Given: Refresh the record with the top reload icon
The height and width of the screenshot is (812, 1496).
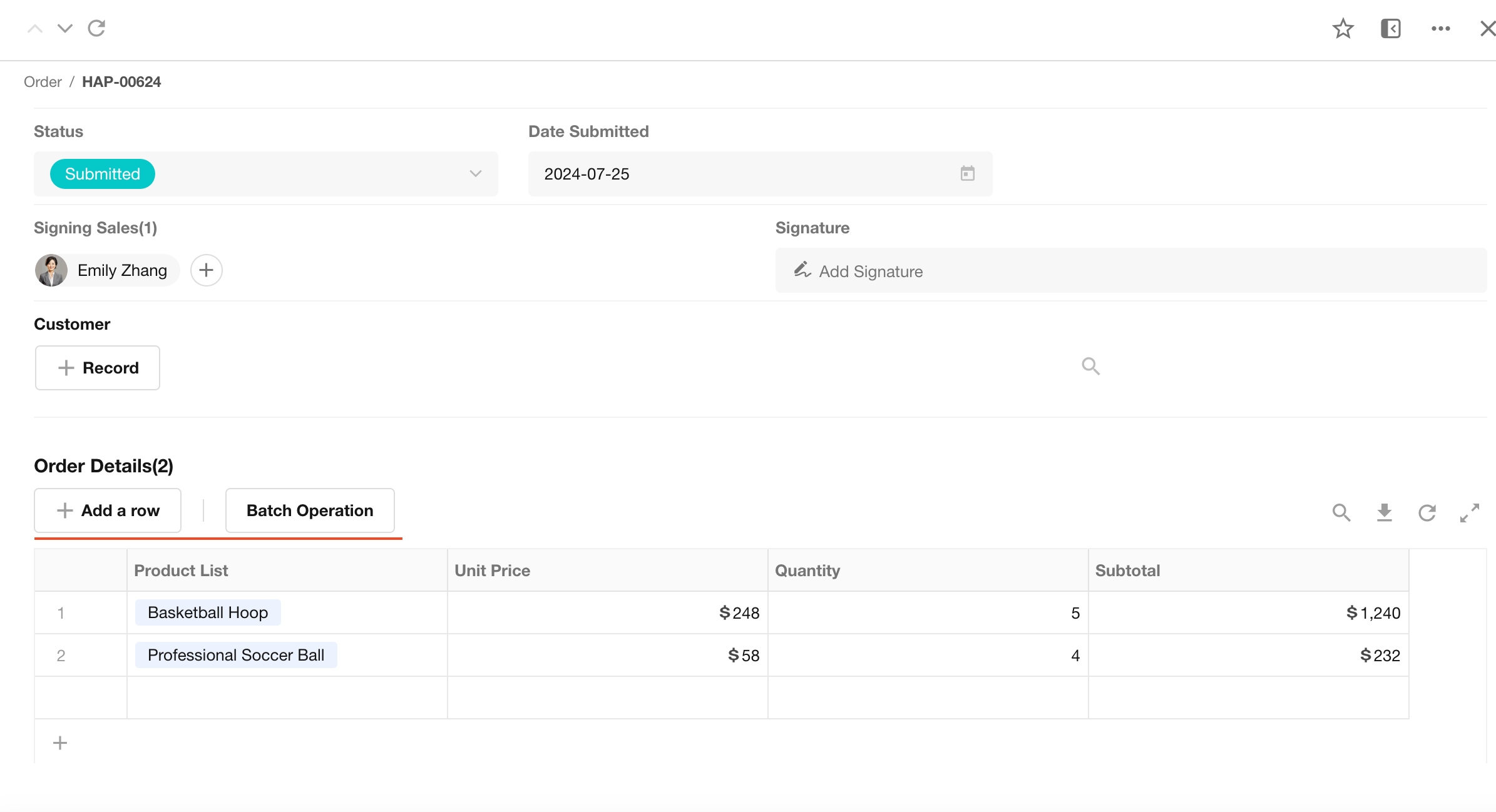Looking at the screenshot, I should 96,29.
